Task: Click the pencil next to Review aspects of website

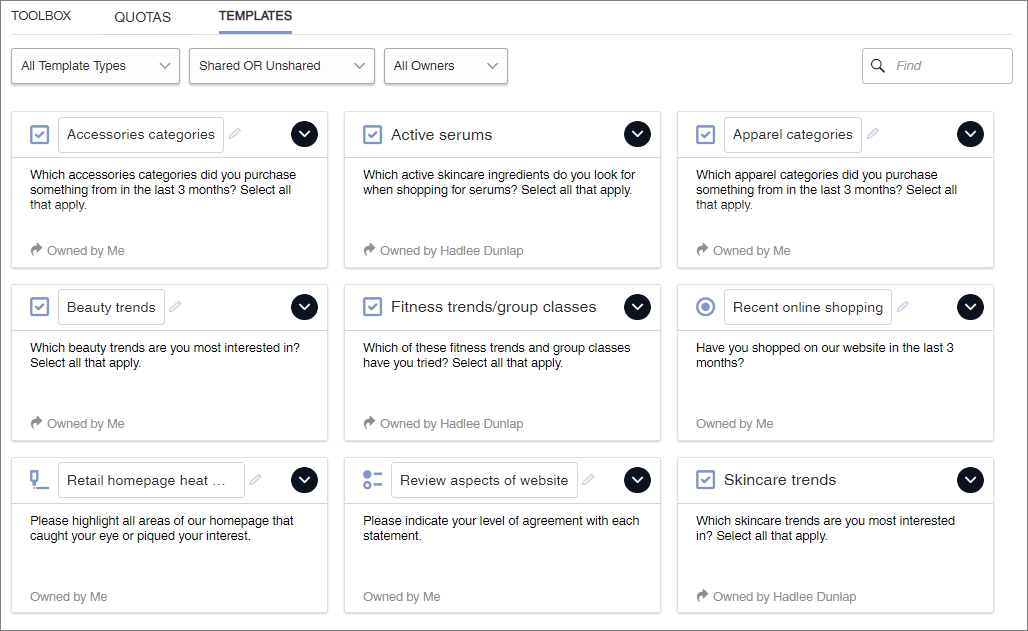Action: (x=588, y=479)
